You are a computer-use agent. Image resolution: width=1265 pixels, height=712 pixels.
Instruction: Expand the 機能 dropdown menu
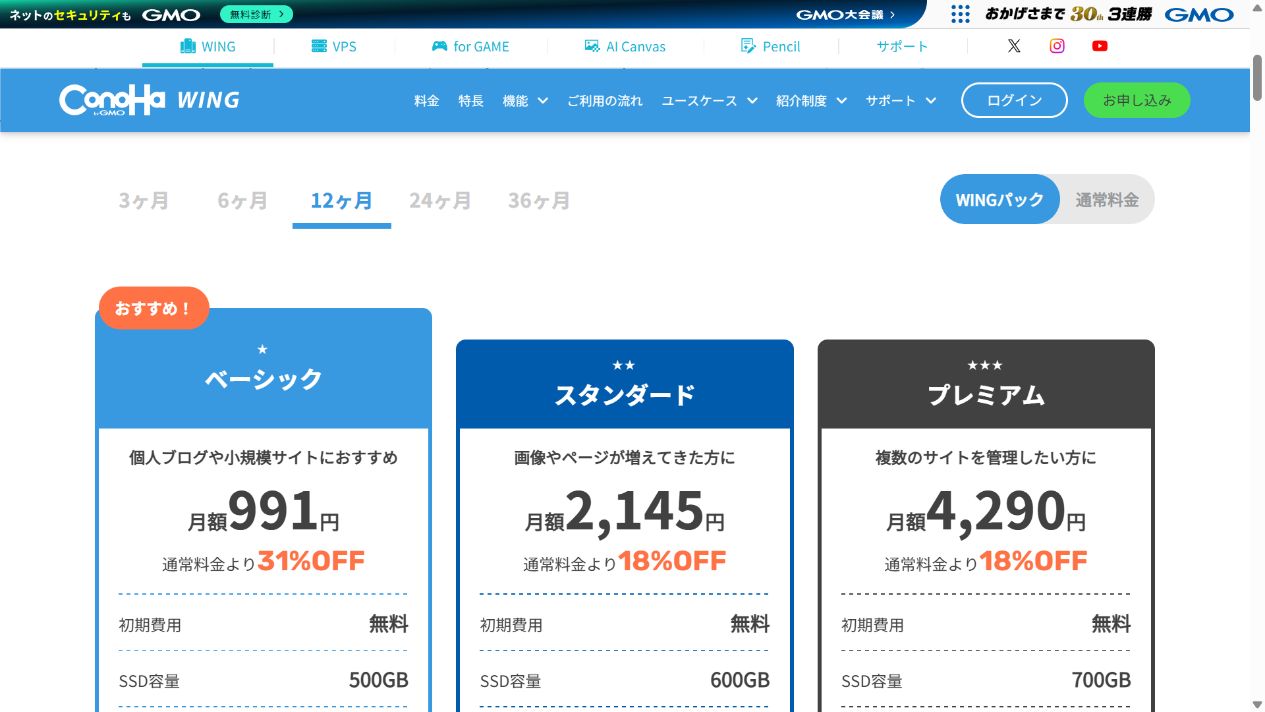pos(525,101)
